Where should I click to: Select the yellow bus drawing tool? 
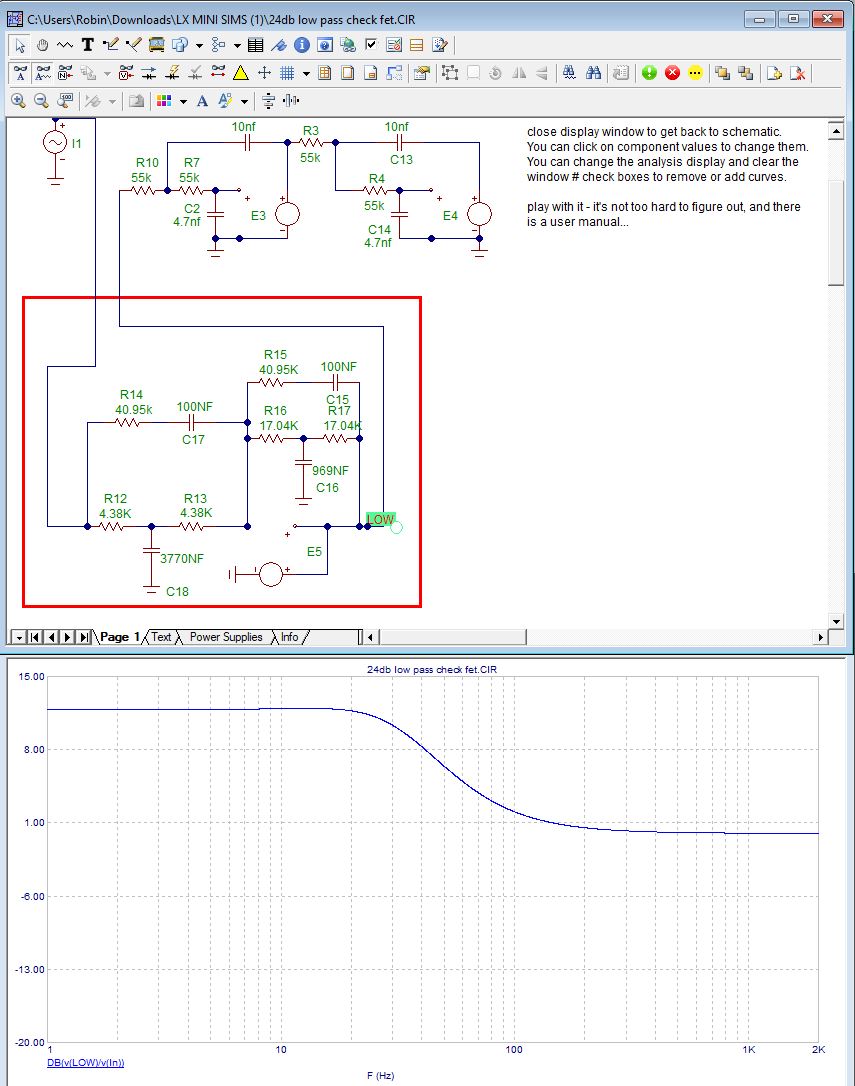157,45
